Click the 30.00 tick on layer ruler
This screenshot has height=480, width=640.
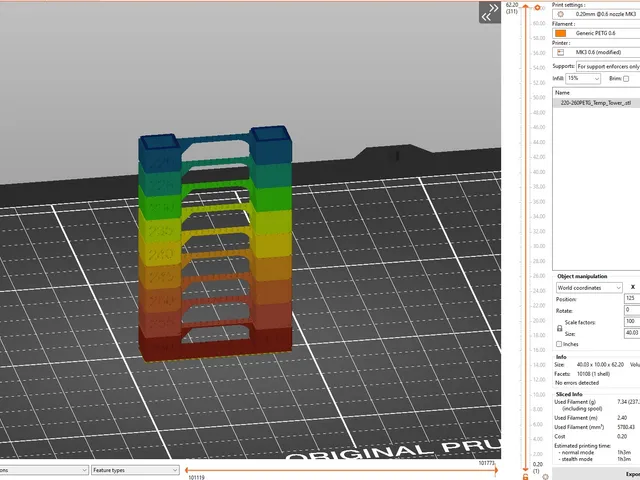coord(539,246)
